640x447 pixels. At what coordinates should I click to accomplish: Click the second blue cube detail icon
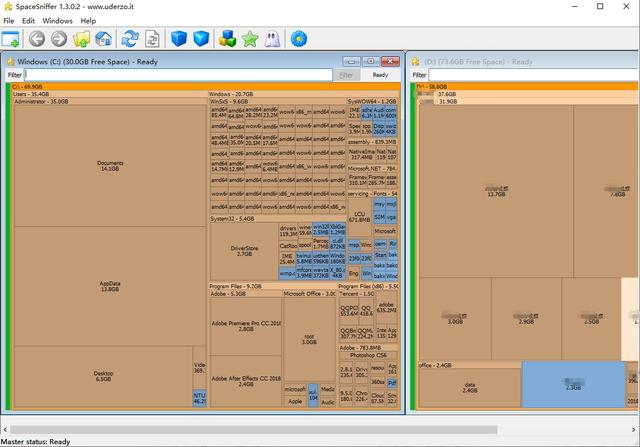[x=202, y=39]
